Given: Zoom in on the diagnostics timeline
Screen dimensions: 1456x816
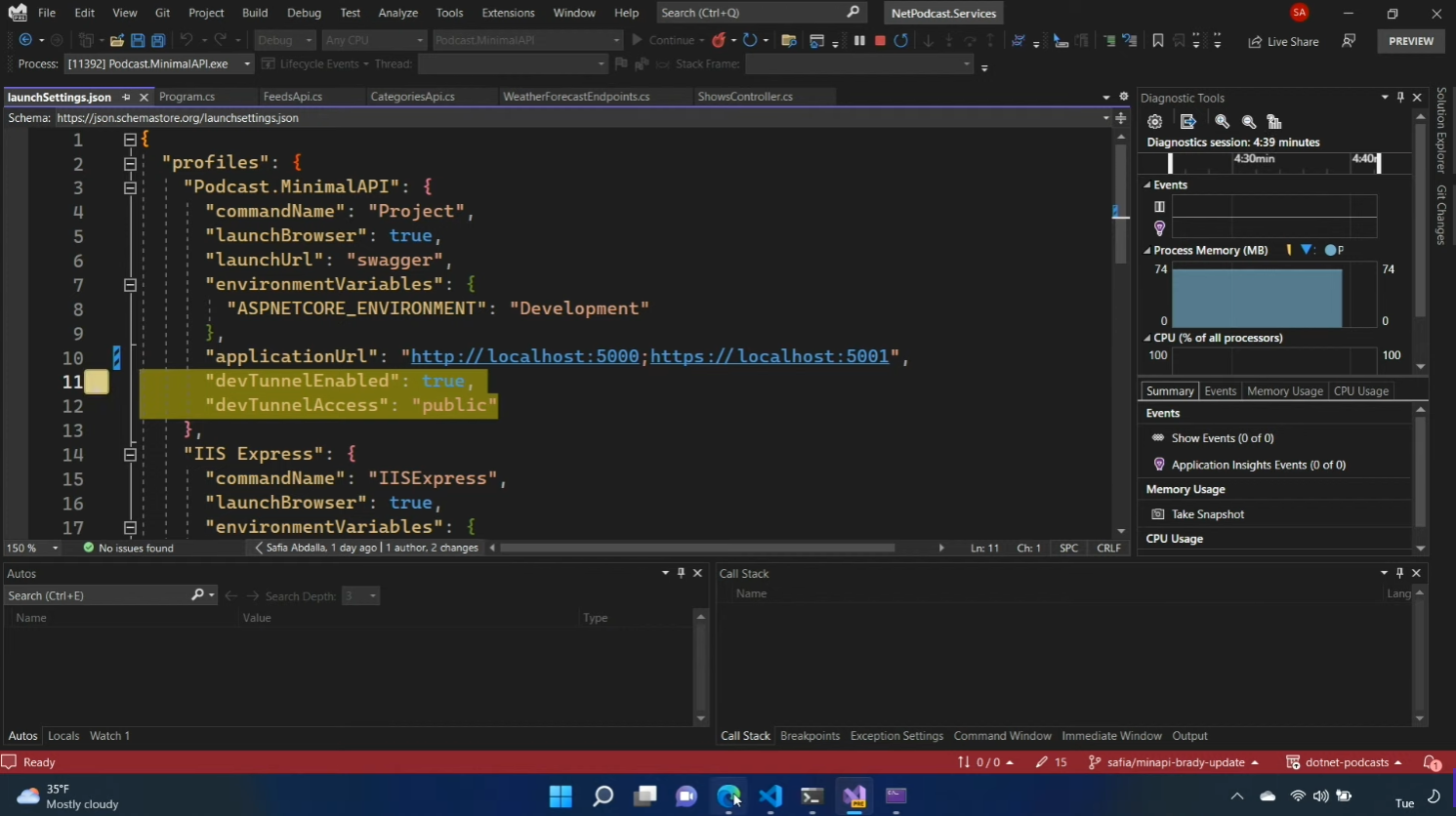Looking at the screenshot, I should tap(1222, 122).
